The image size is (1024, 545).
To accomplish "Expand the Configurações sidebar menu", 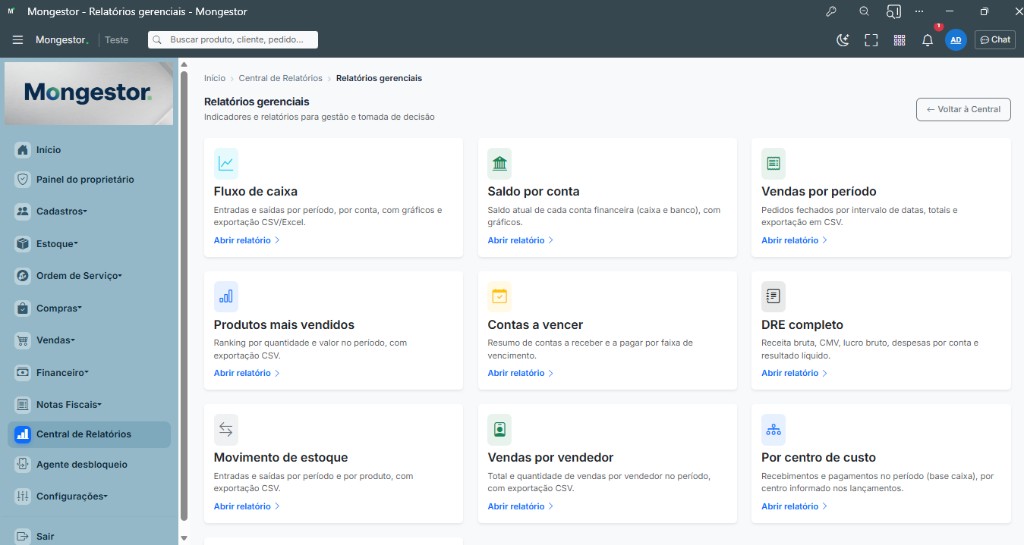I will point(89,496).
